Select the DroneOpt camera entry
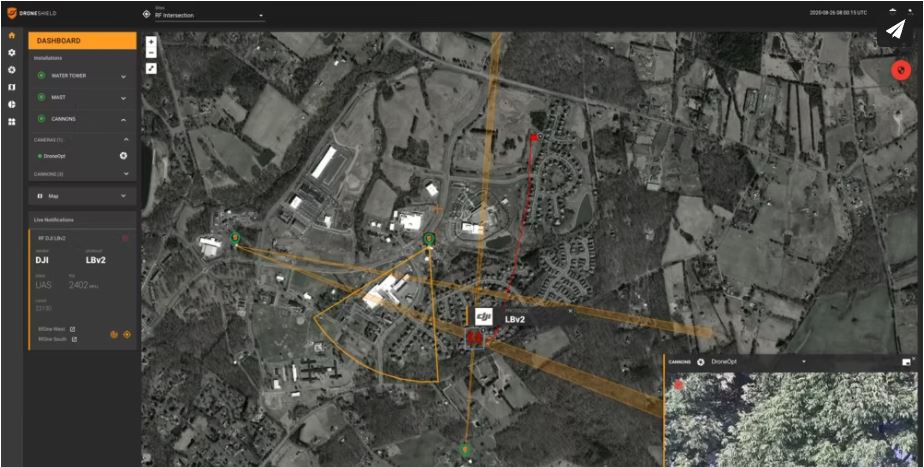This screenshot has height=467, width=924. (x=54, y=156)
